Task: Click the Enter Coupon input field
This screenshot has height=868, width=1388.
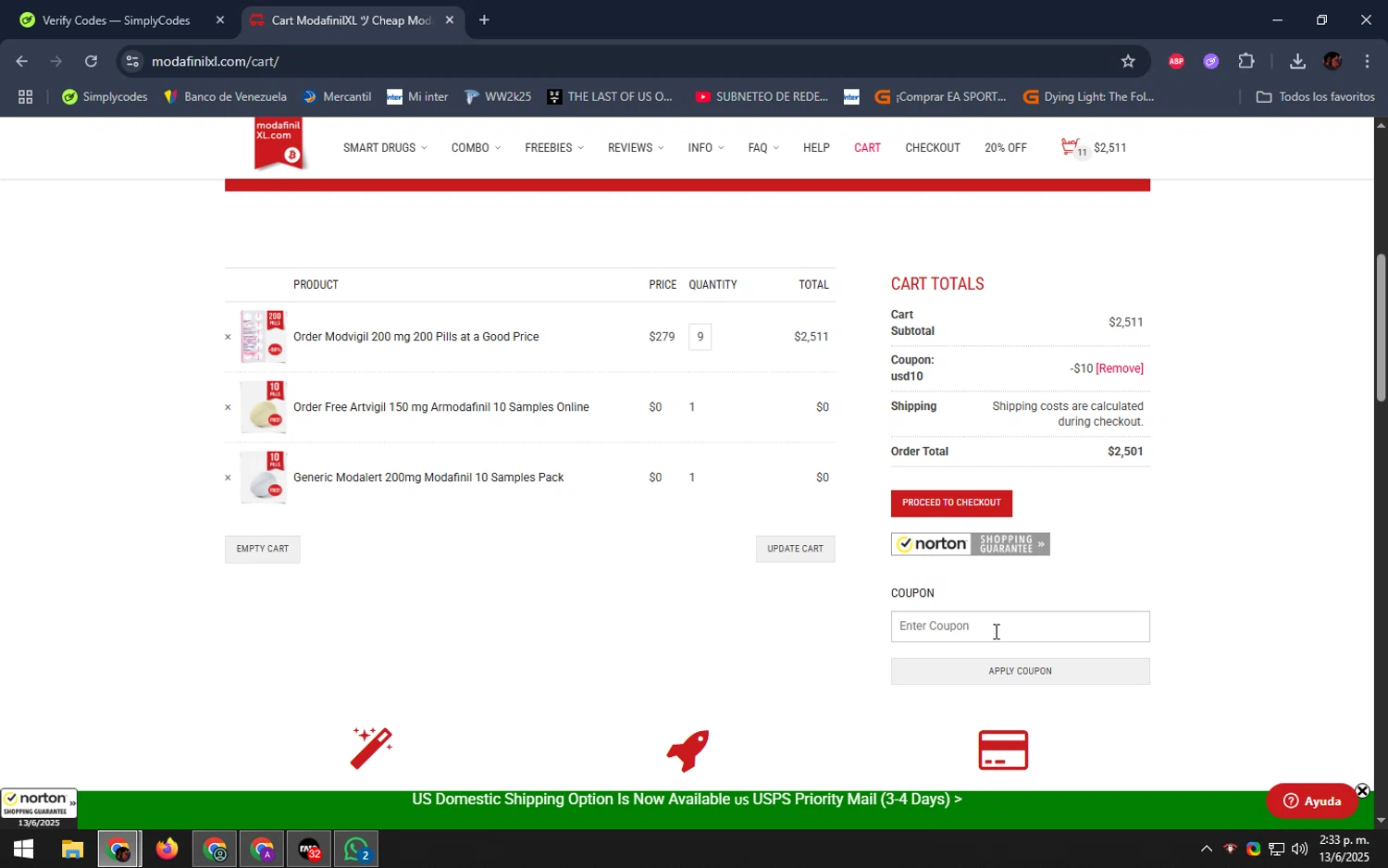Action: [x=1020, y=626]
